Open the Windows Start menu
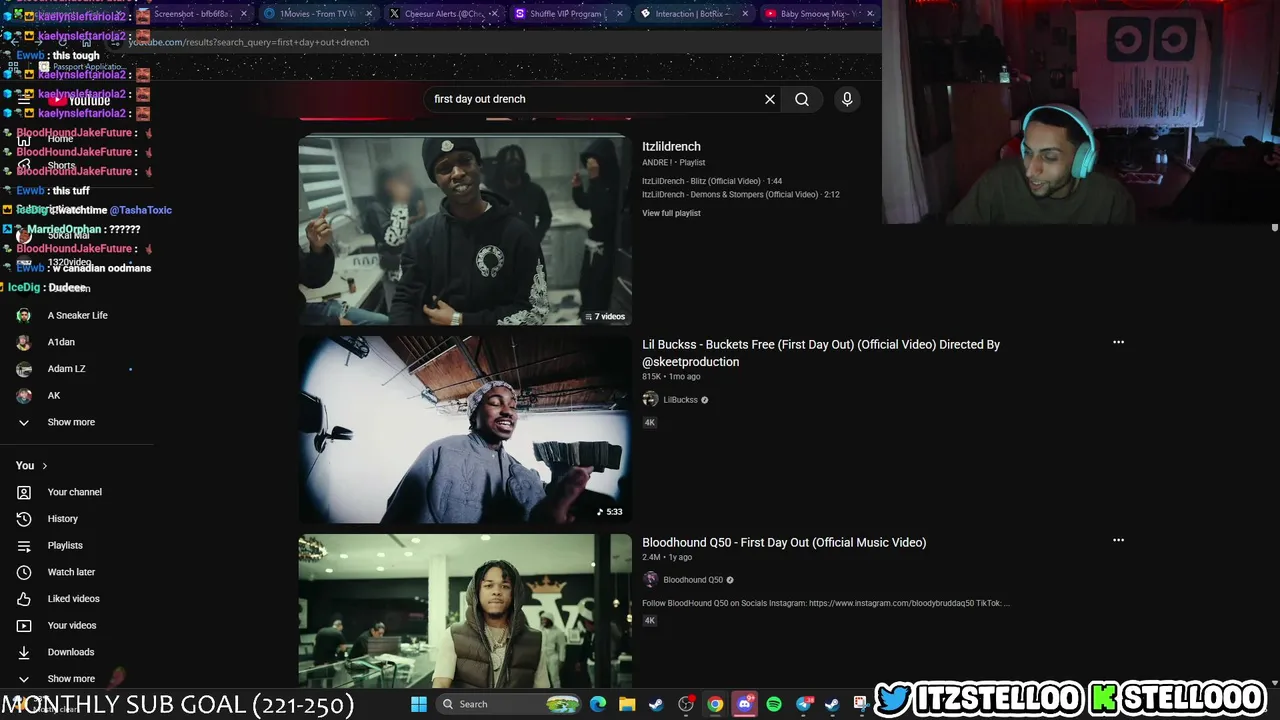The width and height of the screenshot is (1280, 720). click(x=419, y=704)
